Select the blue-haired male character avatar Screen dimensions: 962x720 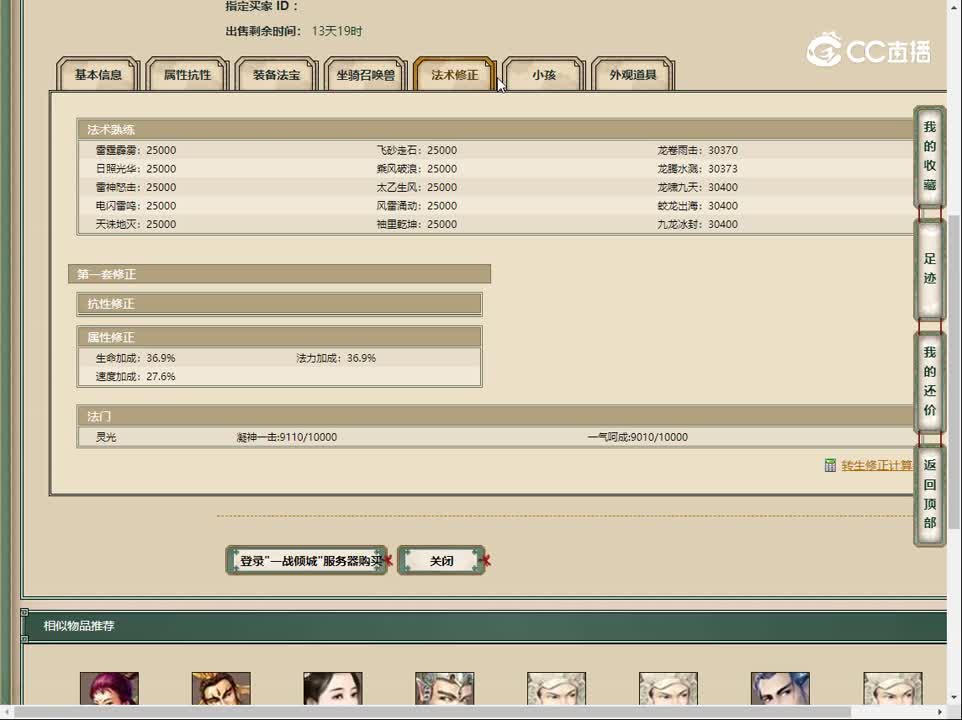(x=780, y=690)
